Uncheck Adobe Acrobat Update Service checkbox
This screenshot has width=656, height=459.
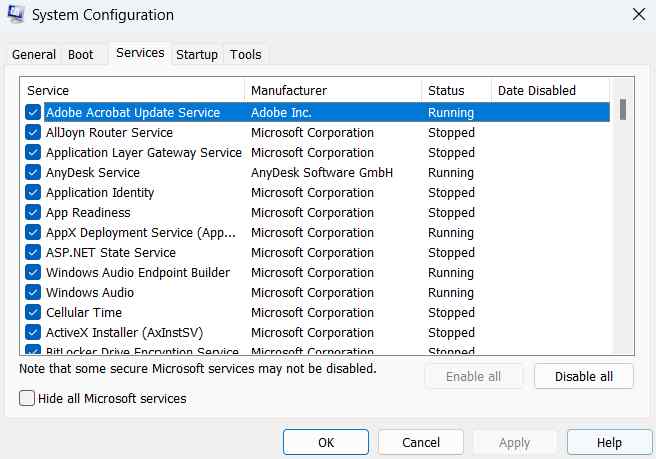coord(33,113)
